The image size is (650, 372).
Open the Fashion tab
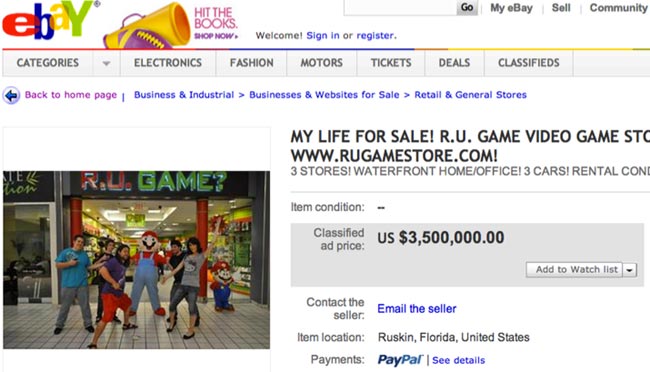(252, 63)
